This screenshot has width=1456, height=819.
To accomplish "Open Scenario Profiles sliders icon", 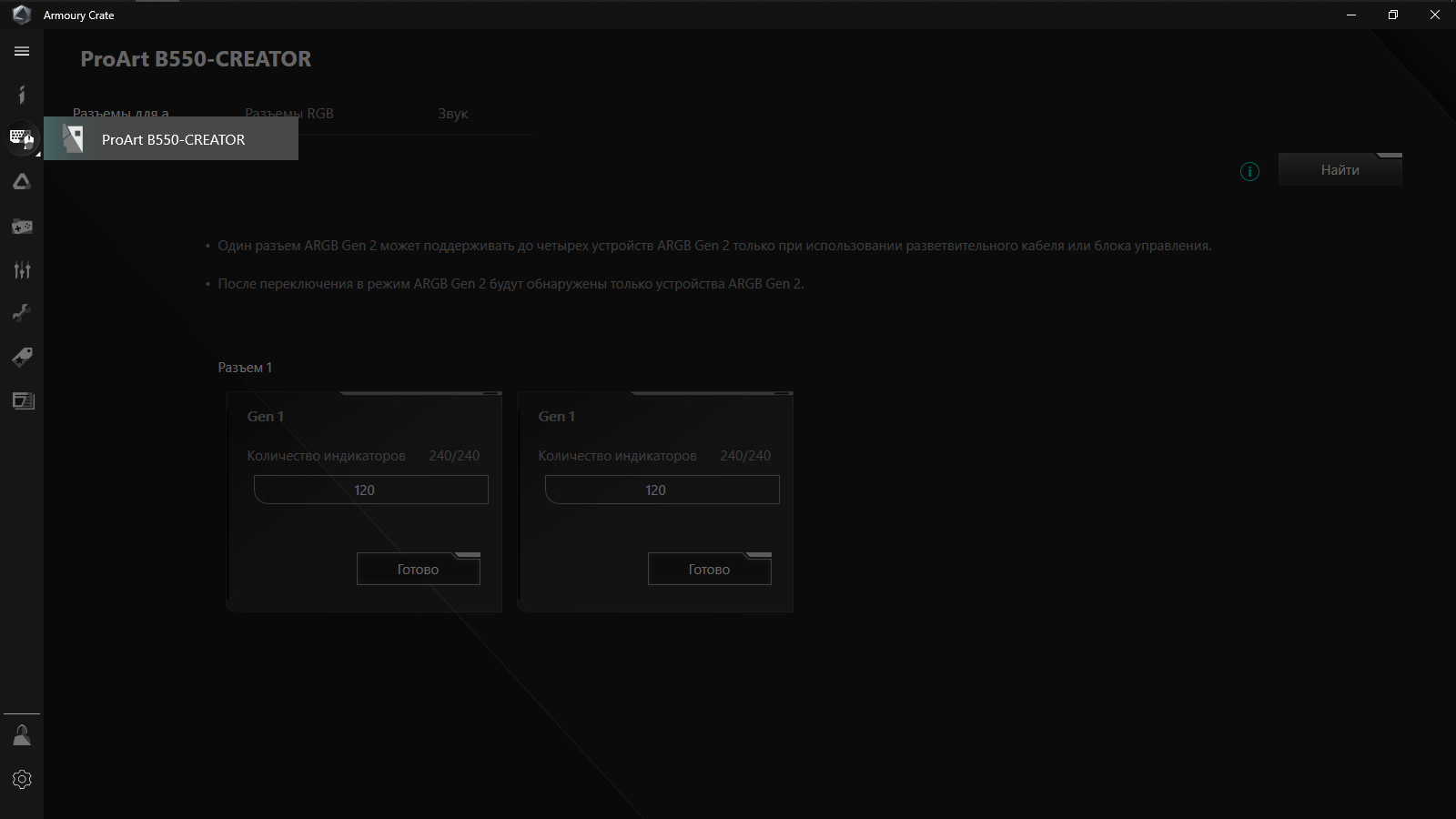I will 22,269.
